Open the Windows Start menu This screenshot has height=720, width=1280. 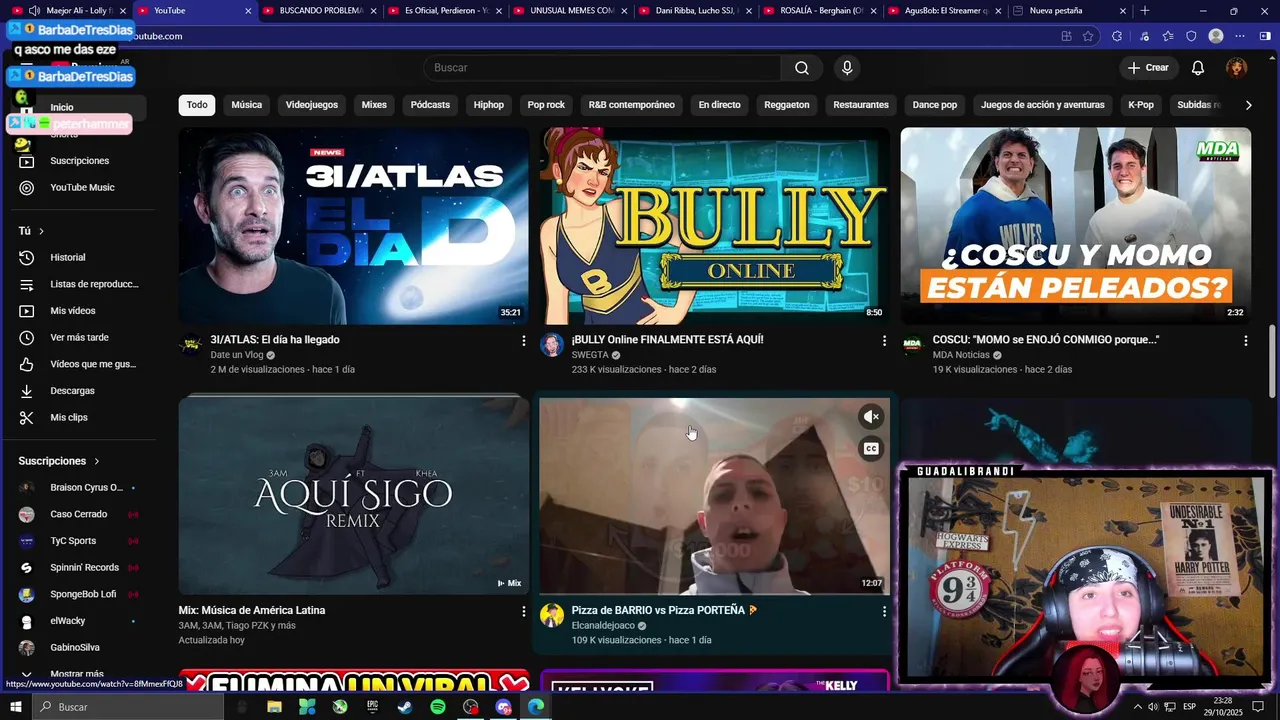coord(16,707)
